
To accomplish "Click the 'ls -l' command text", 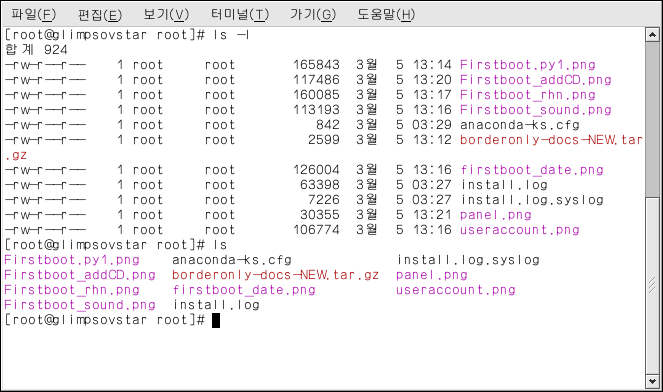I will (231, 35).
